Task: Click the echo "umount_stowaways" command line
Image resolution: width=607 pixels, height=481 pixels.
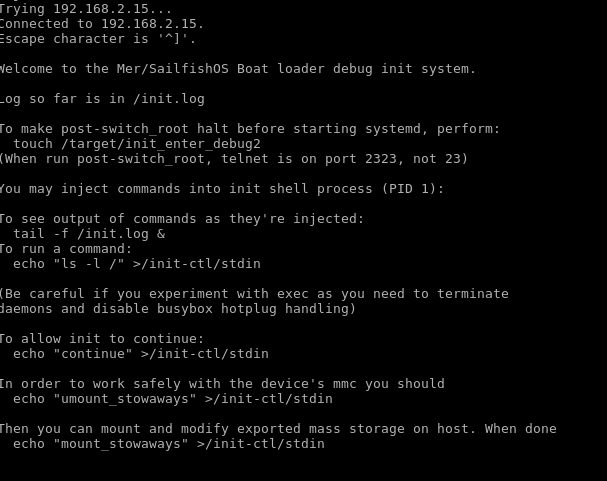Action: (173, 398)
